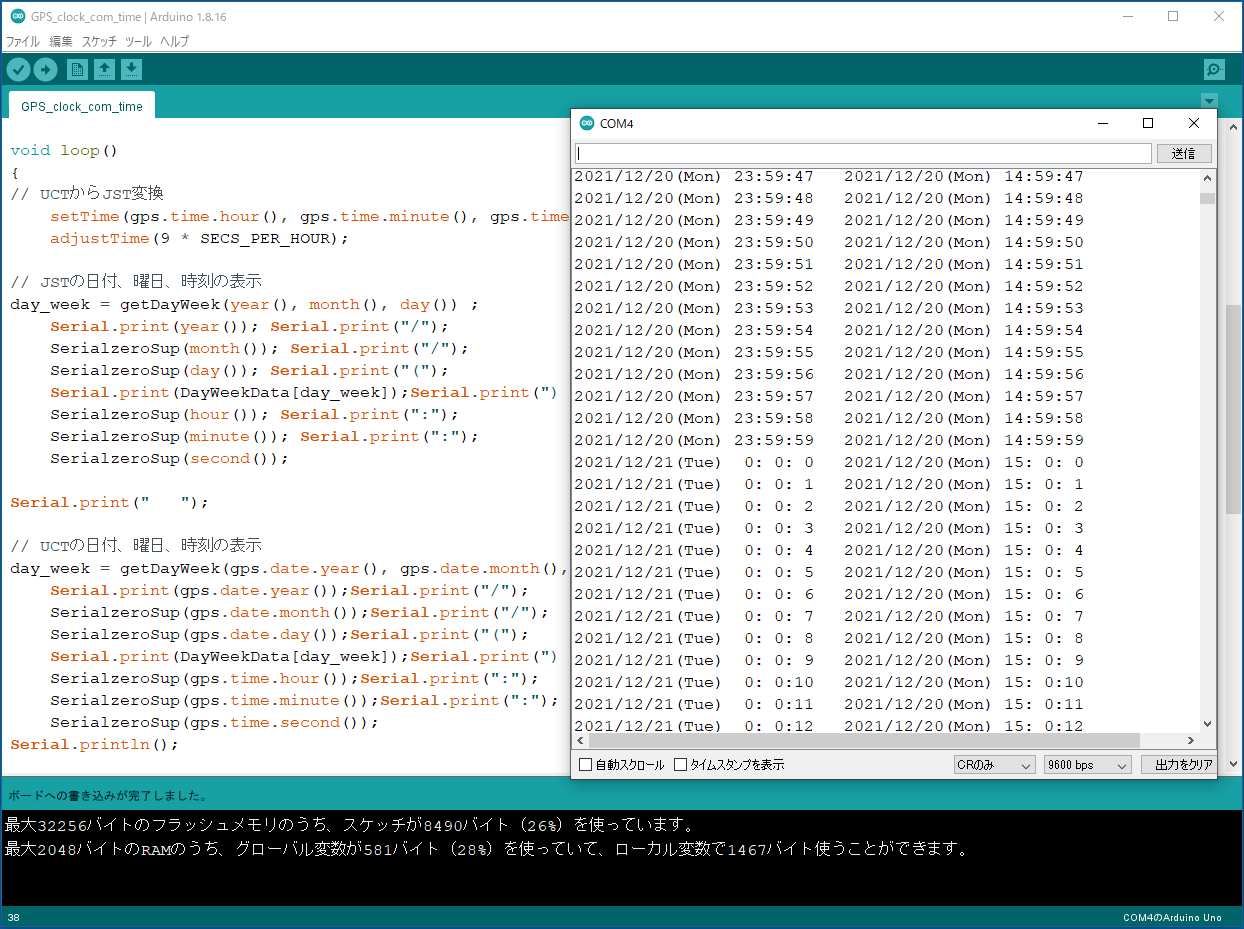The width and height of the screenshot is (1244, 929).
Task: Open the 9600 bps baud rate dropdown
Action: (x=1087, y=763)
